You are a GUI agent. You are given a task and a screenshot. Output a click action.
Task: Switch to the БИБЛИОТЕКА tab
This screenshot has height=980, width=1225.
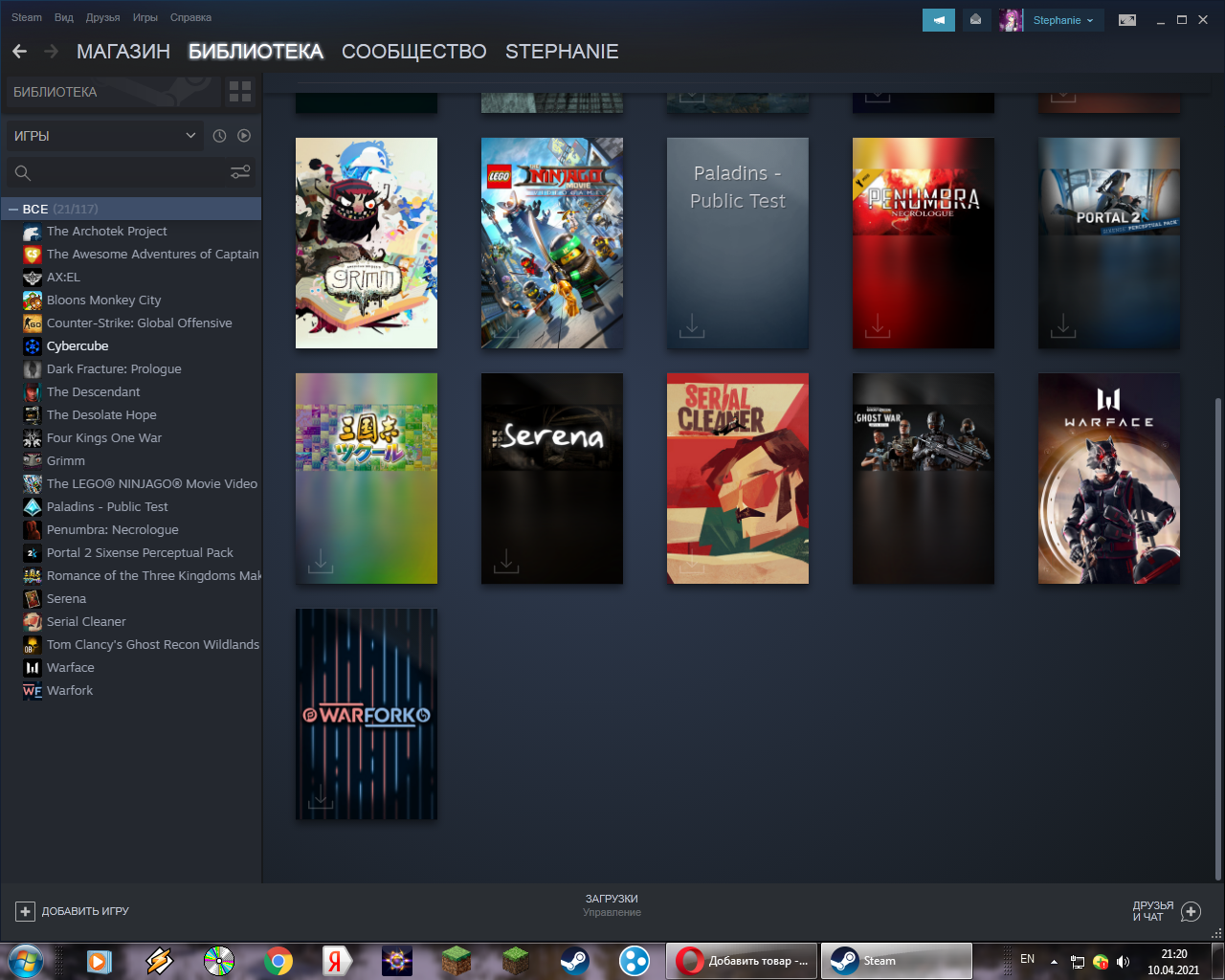click(256, 52)
